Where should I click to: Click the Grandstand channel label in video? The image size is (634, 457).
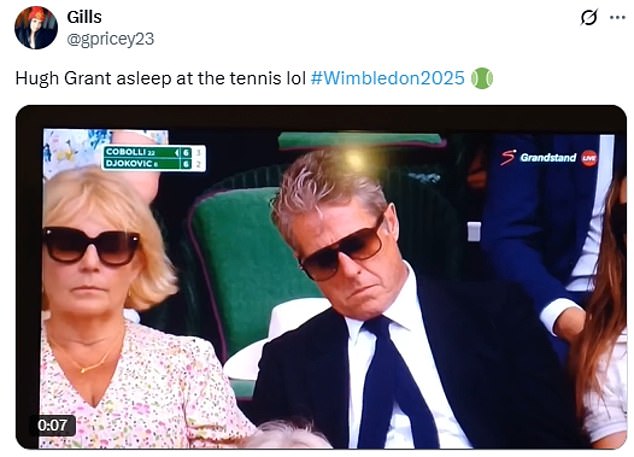click(x=548, y=157)
